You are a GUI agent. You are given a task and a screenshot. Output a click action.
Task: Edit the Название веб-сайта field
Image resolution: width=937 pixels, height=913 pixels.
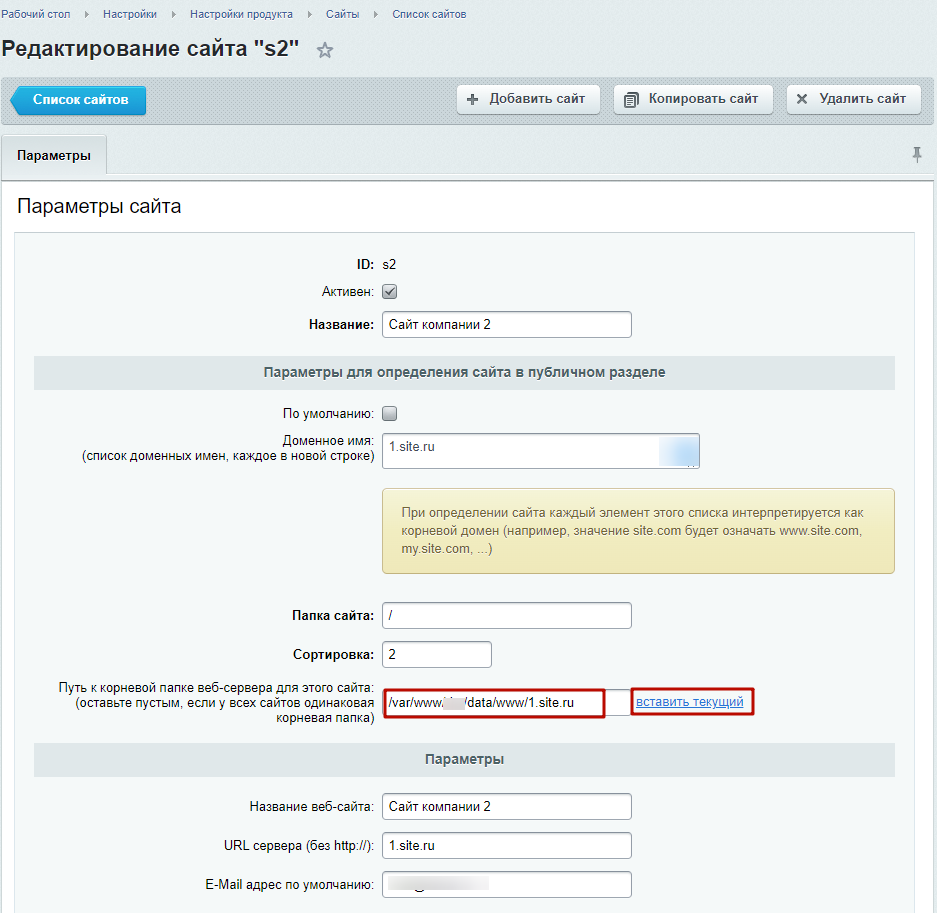tap(507, 806)
